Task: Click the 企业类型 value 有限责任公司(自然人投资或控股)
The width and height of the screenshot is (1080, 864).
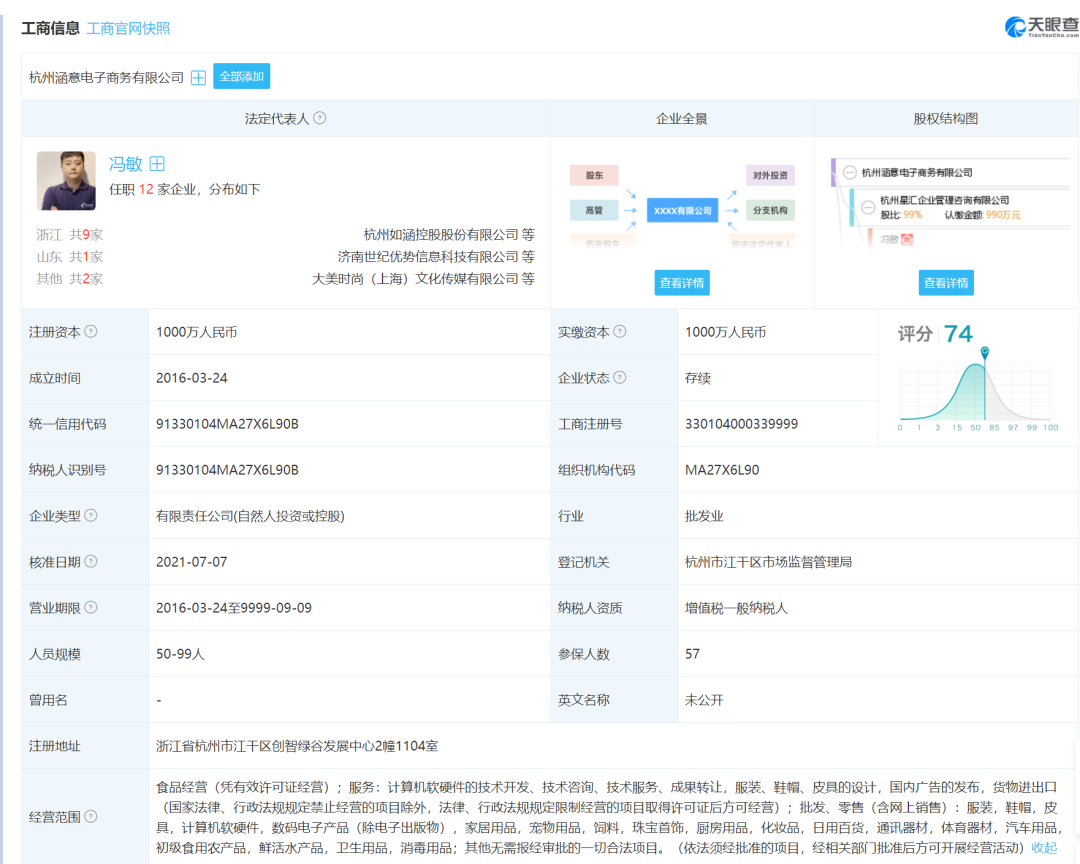Action: pyautogui.click(x=250, y=516)
